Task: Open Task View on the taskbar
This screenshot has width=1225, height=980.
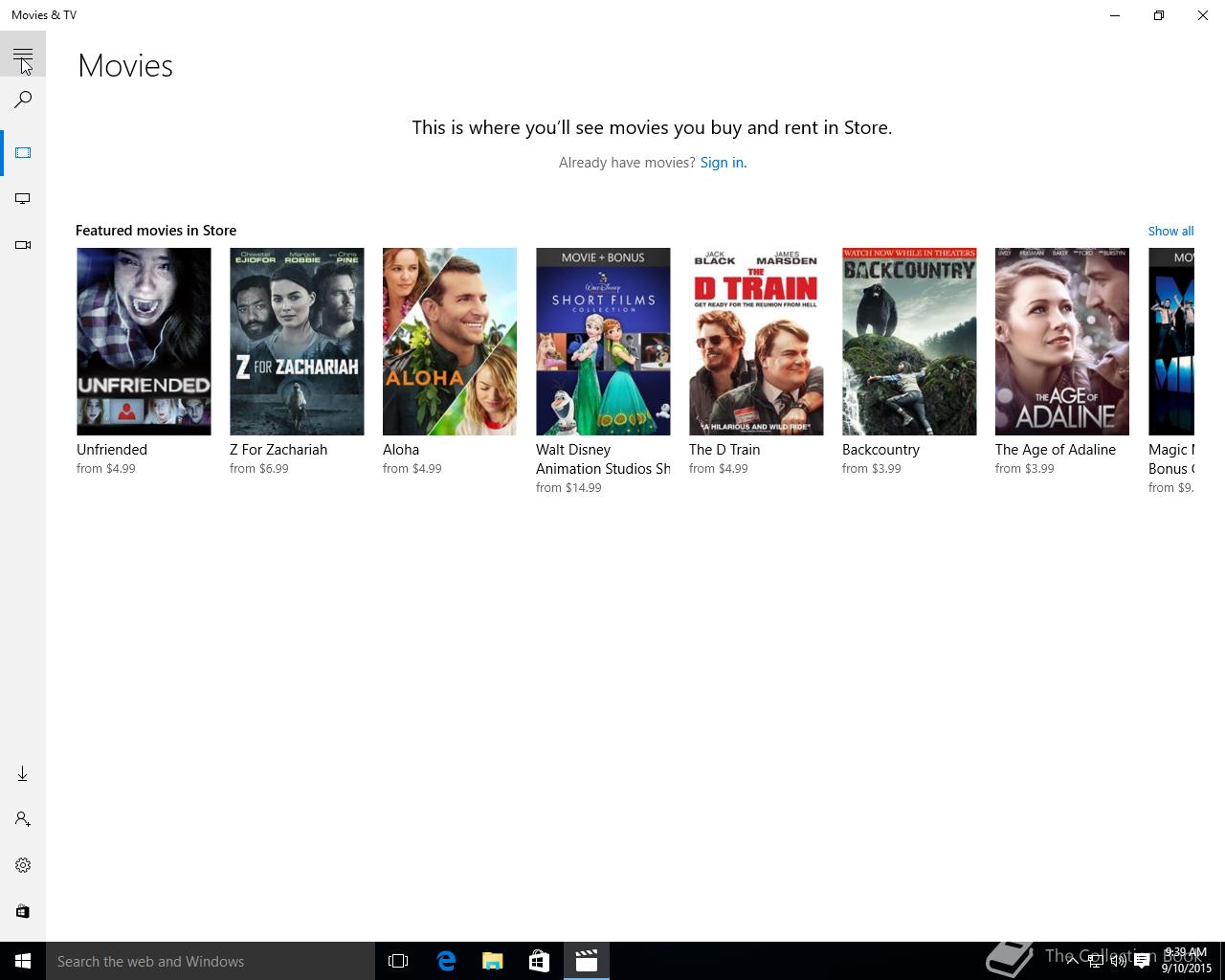Action: [398, 961]
